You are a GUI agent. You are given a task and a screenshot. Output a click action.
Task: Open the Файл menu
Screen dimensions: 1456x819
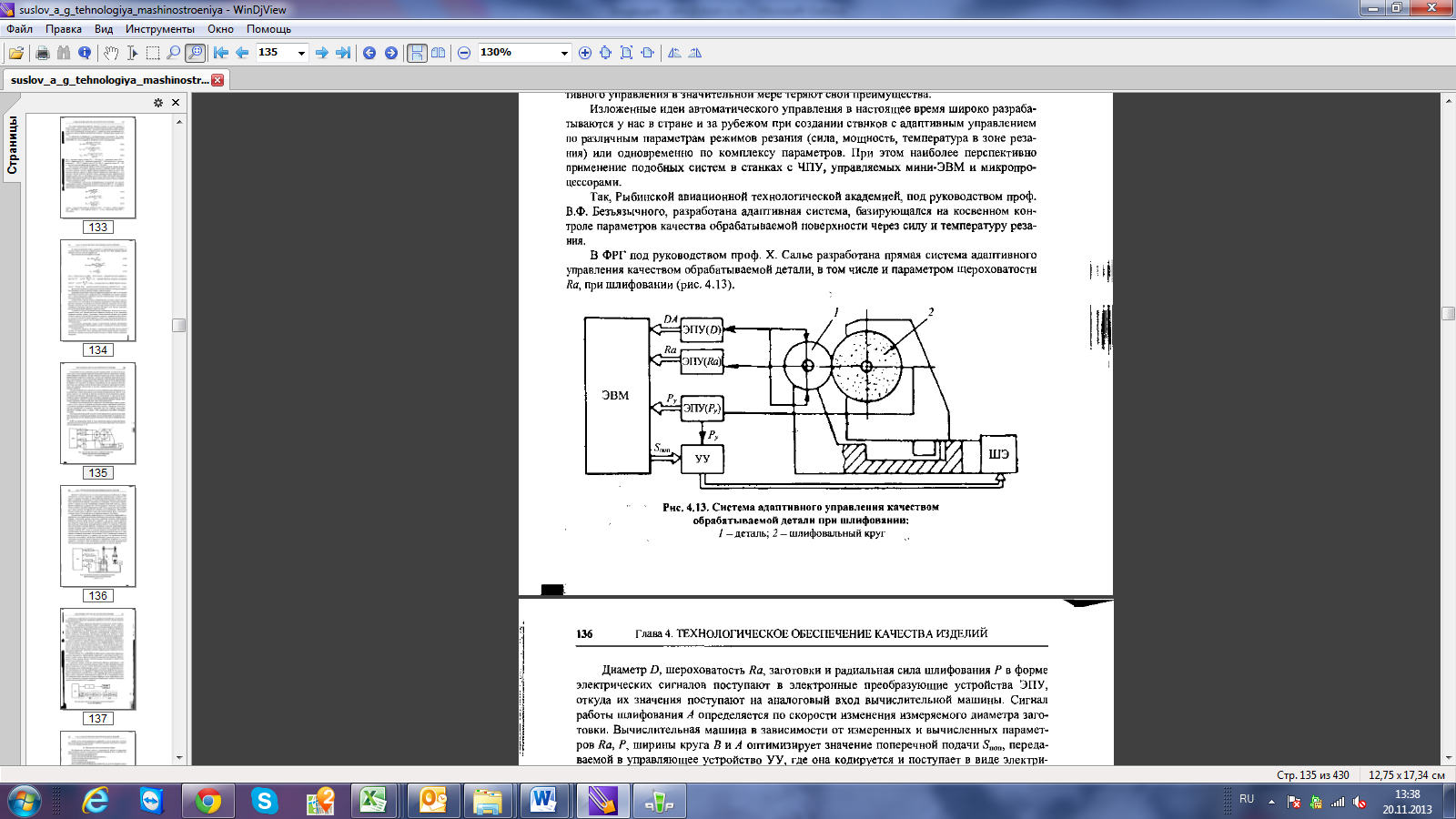tap(19, 29)
